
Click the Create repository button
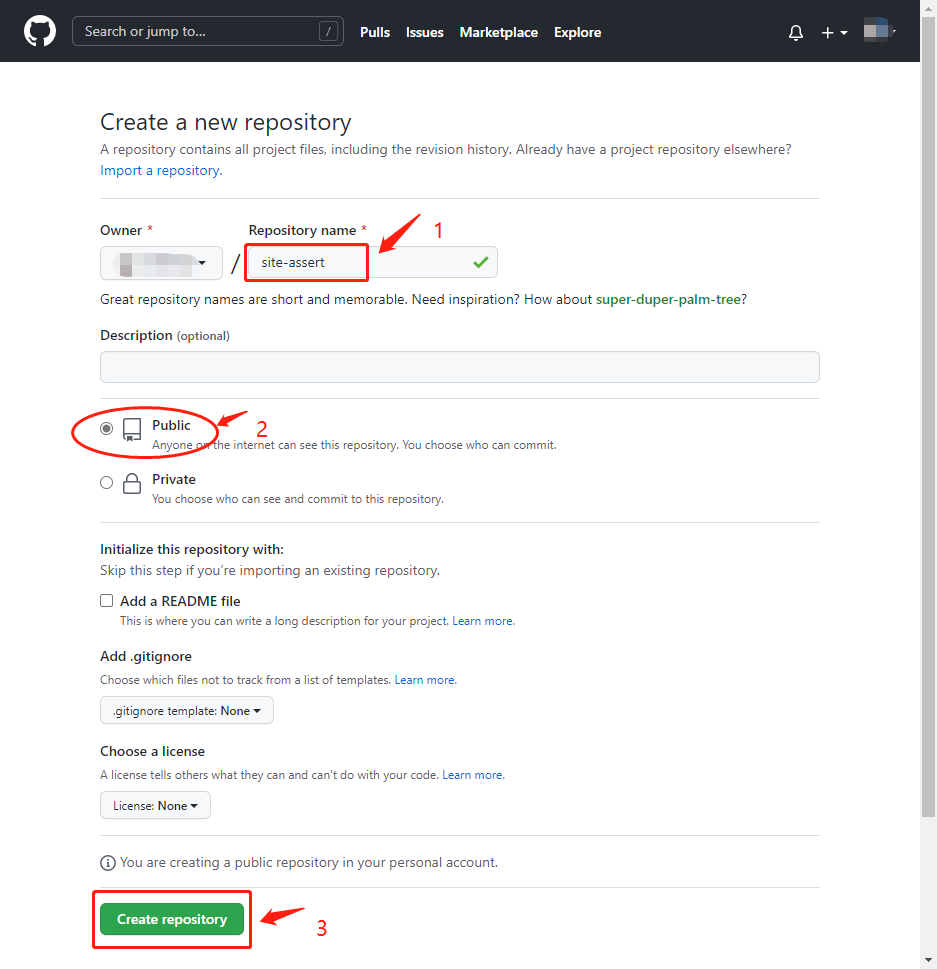tap(172, 919)
